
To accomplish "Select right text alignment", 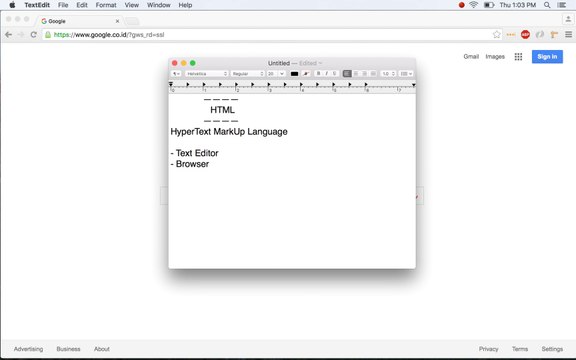I will click(364, 74).
